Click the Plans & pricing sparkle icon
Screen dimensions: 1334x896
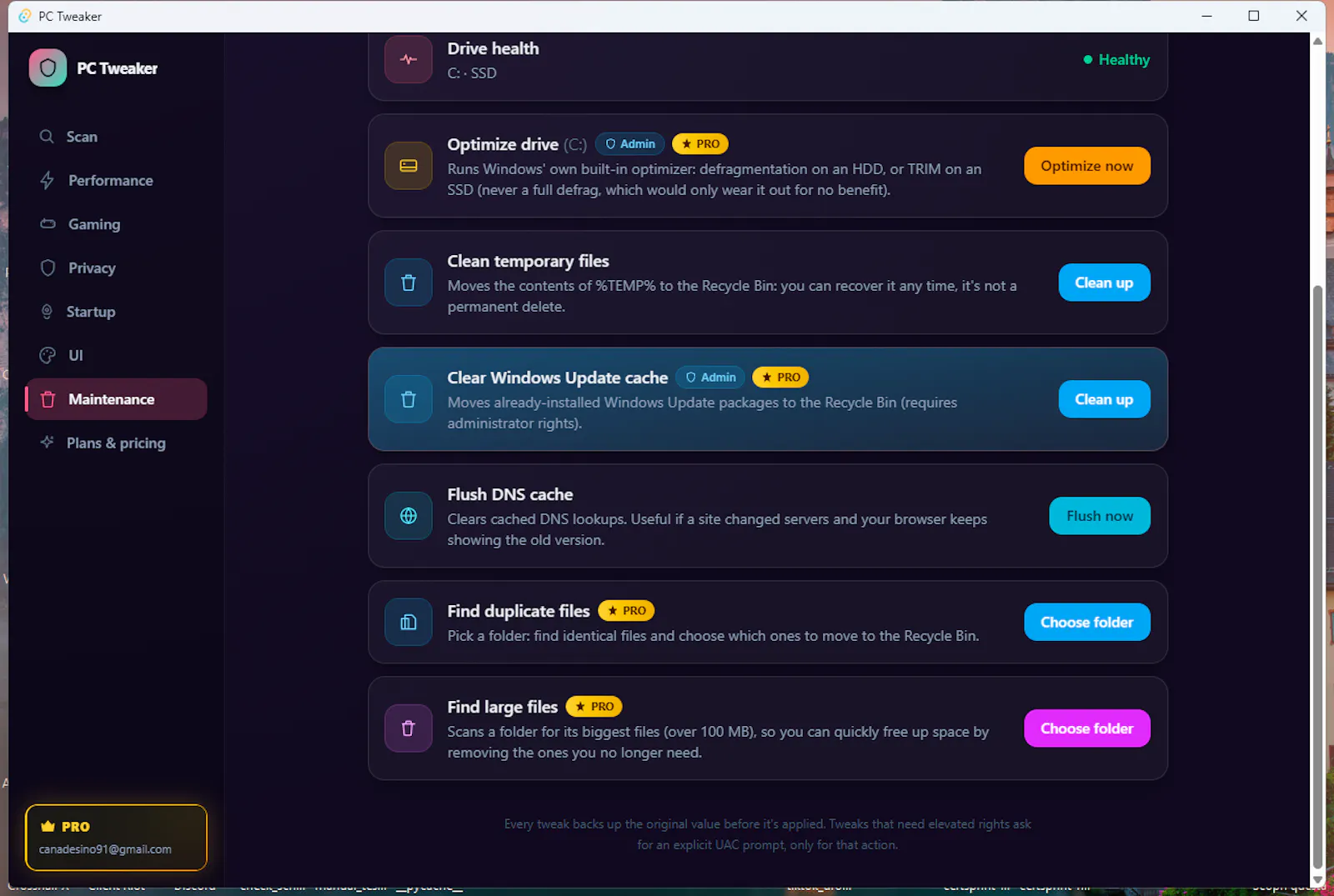(x=47, y=443)
